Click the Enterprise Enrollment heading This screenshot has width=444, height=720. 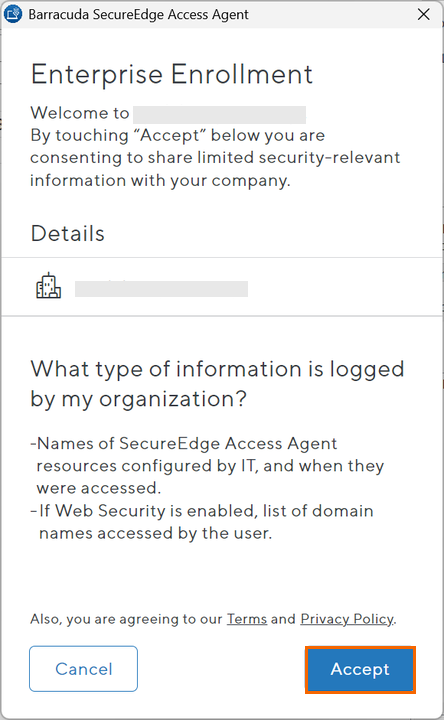click(172, 74)
